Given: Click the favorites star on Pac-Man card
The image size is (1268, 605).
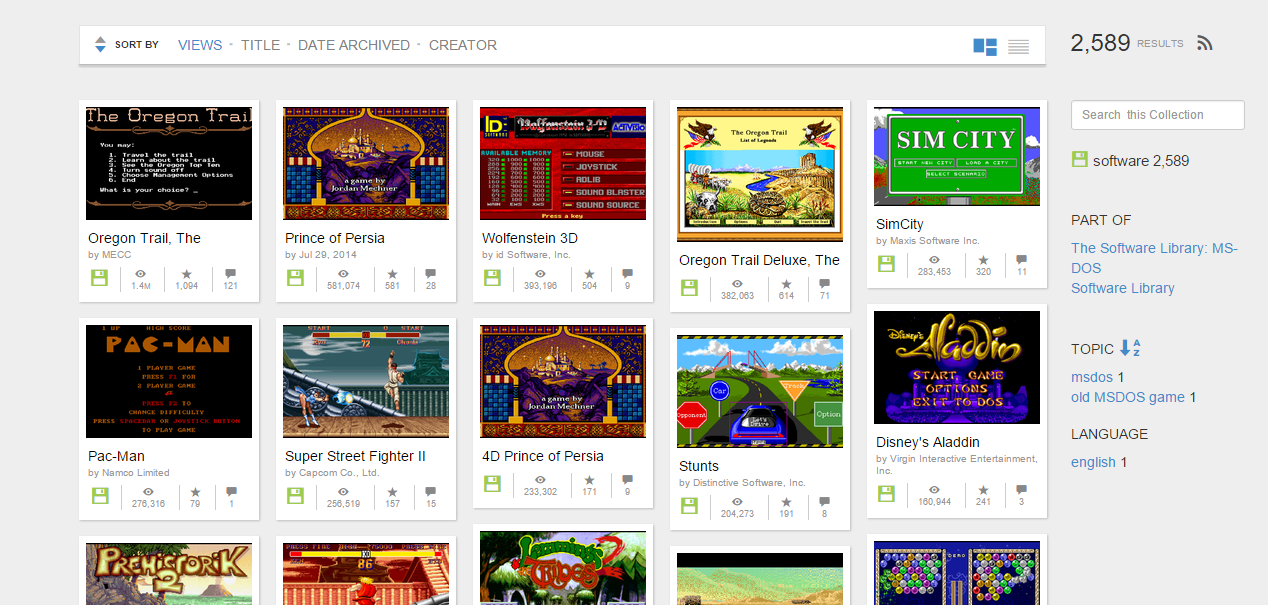Looking at the screenshot, I should click(x=195, y=491).
